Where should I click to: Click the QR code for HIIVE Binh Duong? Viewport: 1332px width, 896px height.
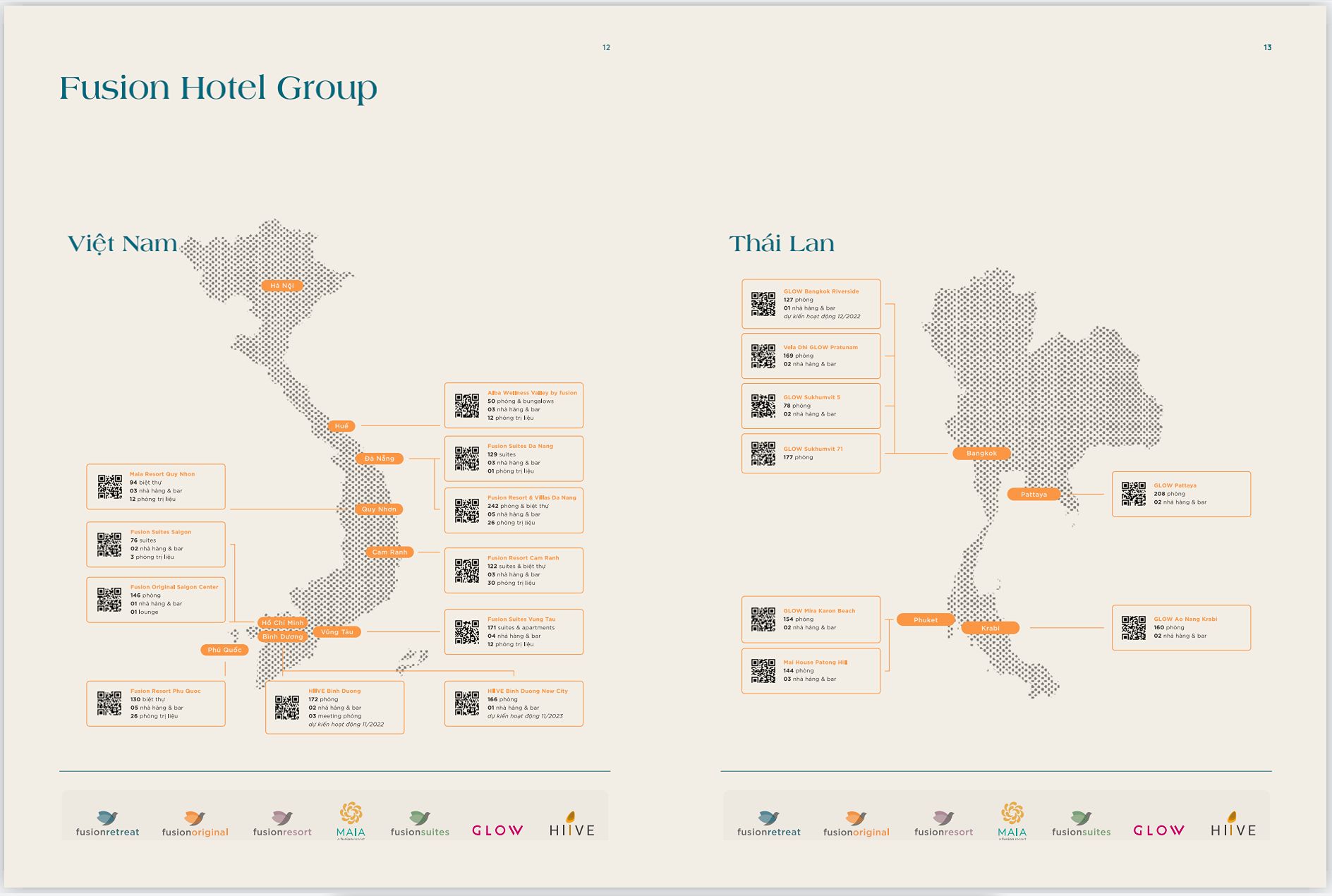coord(287,707)
